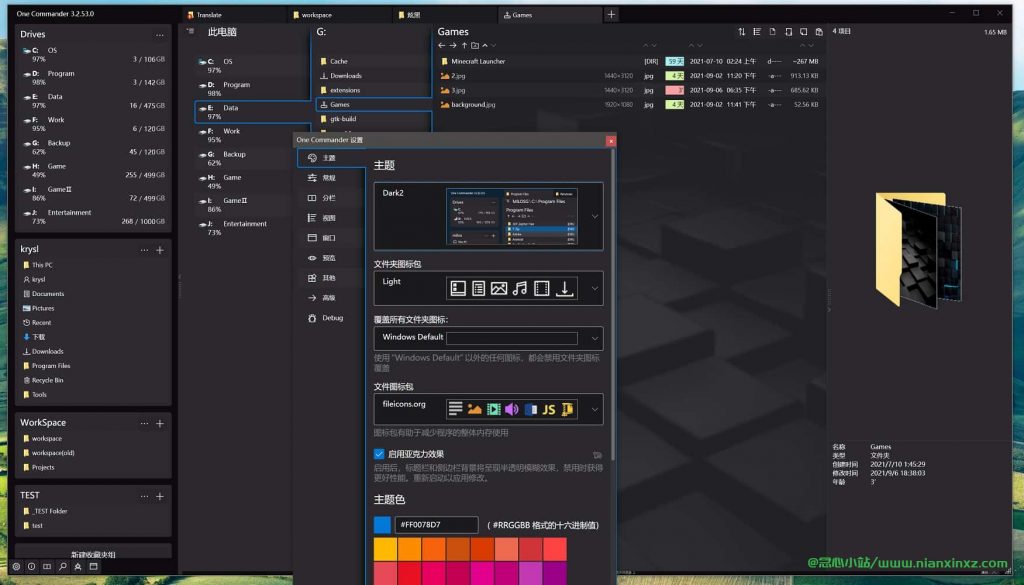Open the Cache folder in the G: column
This screenshot has width=1024, height=585.
[x=374, y=61]
